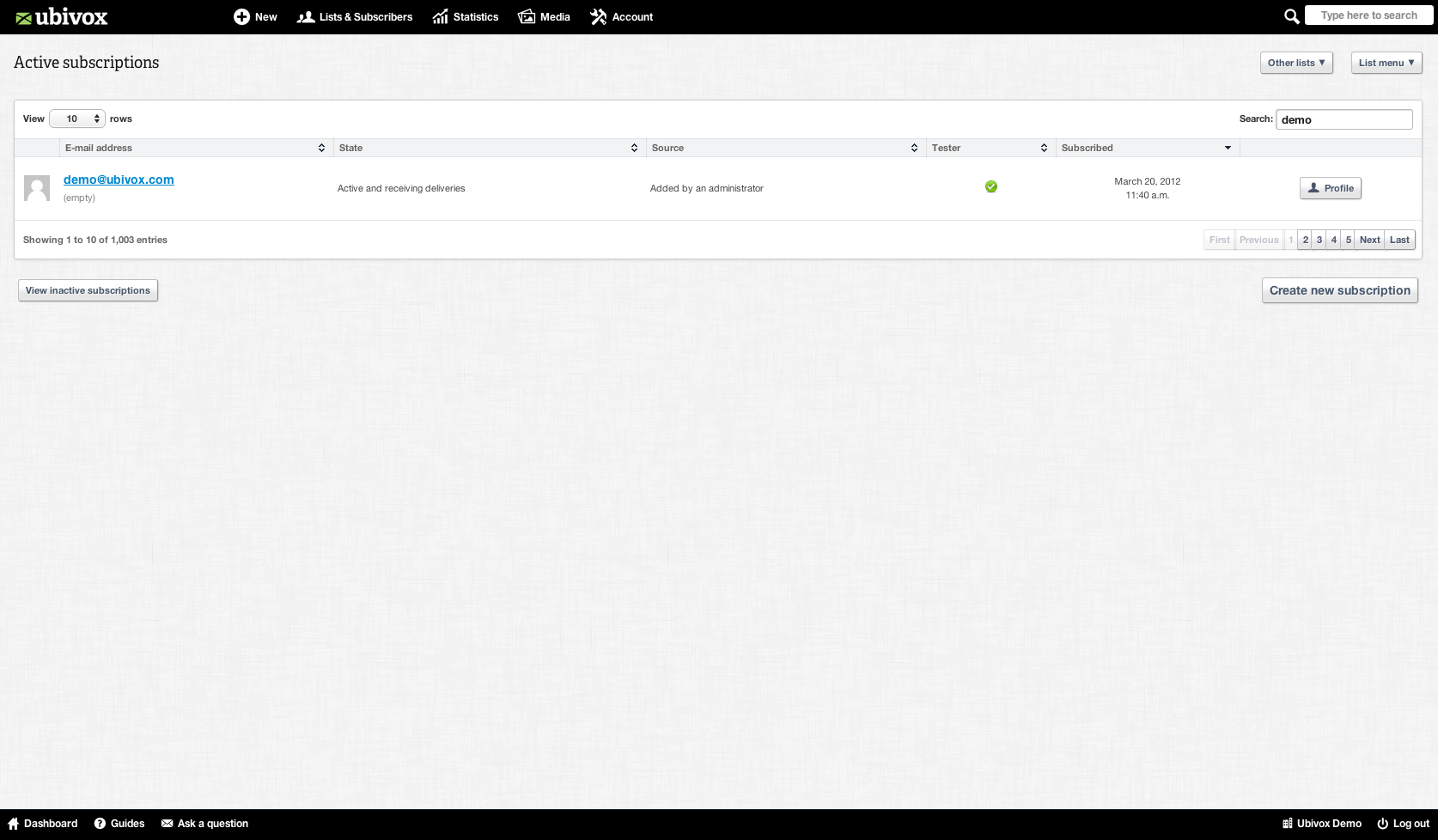Open Guides in footer
The width and height of the screenshot is (1438, 840).
[x=119, y=824]
